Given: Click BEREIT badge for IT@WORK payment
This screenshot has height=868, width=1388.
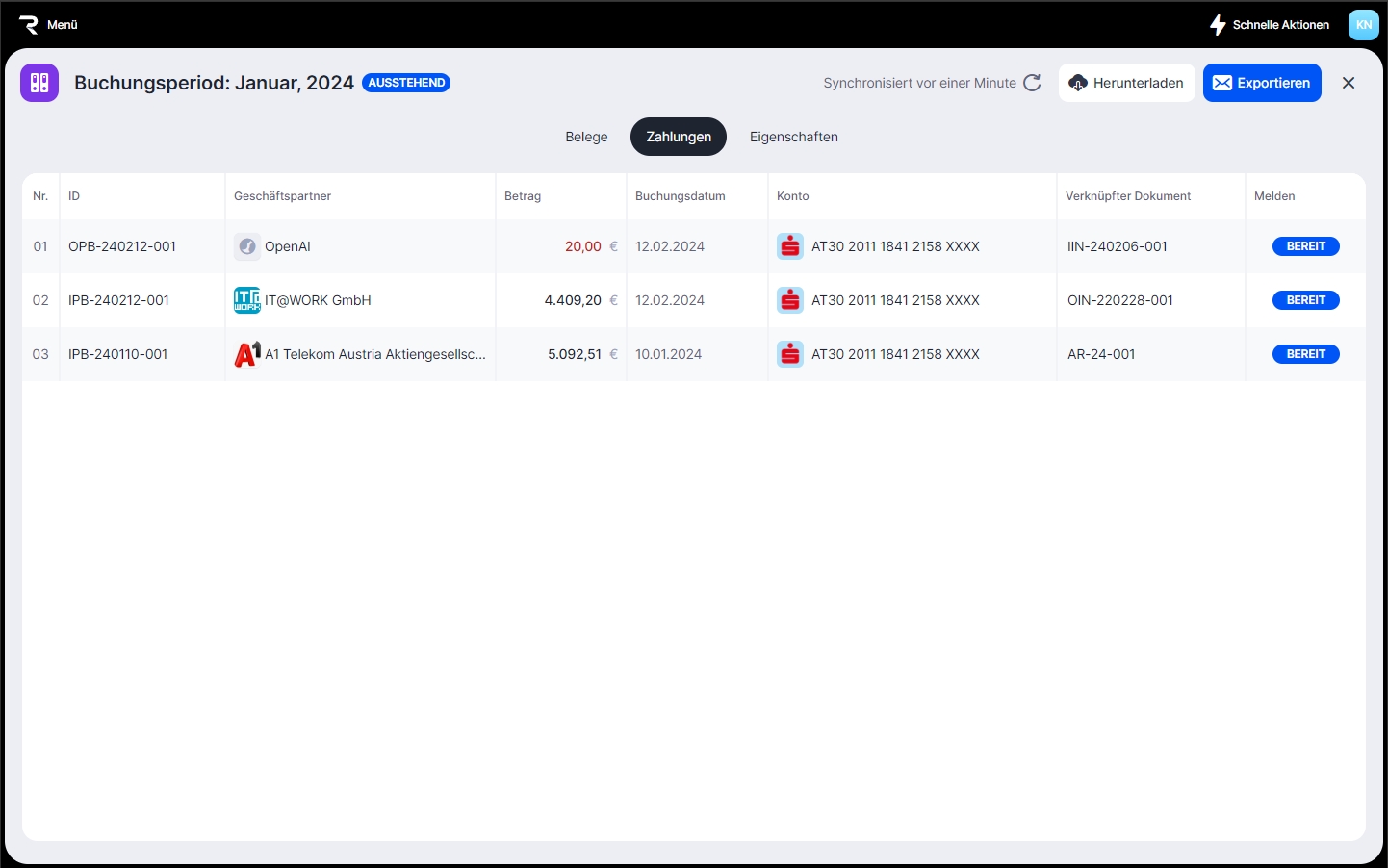Looking at the screenshot, I should [1305, 300].
